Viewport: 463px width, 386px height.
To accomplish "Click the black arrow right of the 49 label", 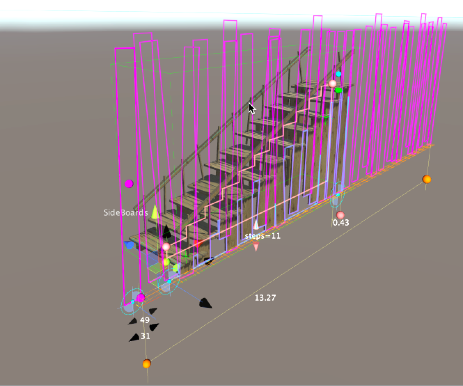I will (x=154, y=327).
